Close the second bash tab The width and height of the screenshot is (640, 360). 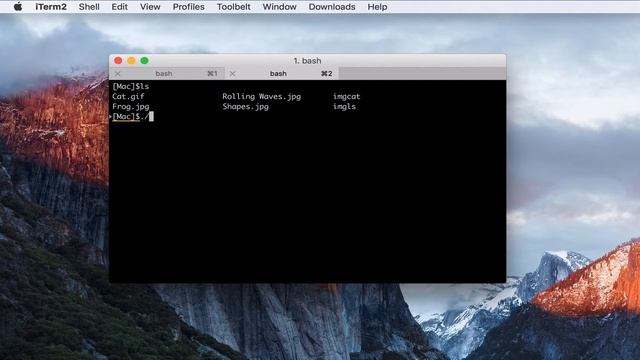232,74
